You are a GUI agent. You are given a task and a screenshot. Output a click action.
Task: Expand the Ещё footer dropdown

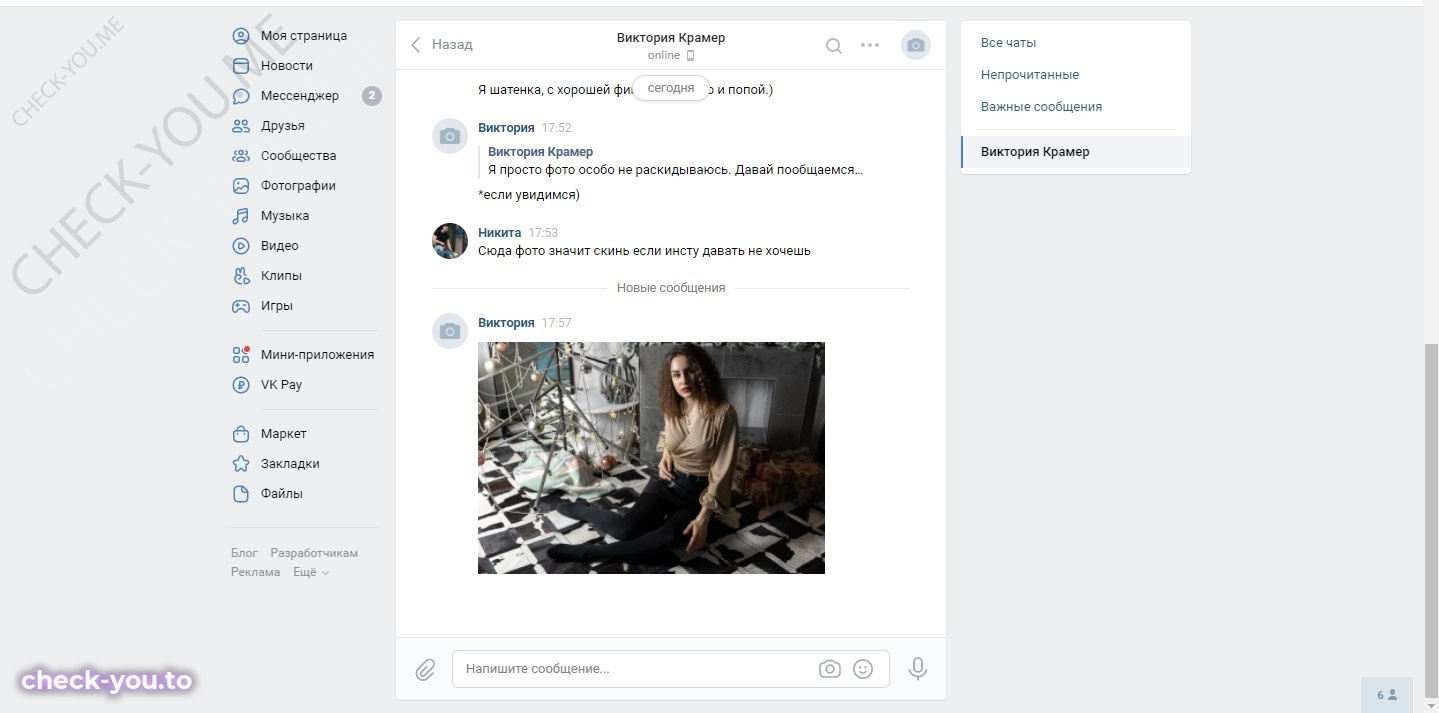[x=311, y=572]
